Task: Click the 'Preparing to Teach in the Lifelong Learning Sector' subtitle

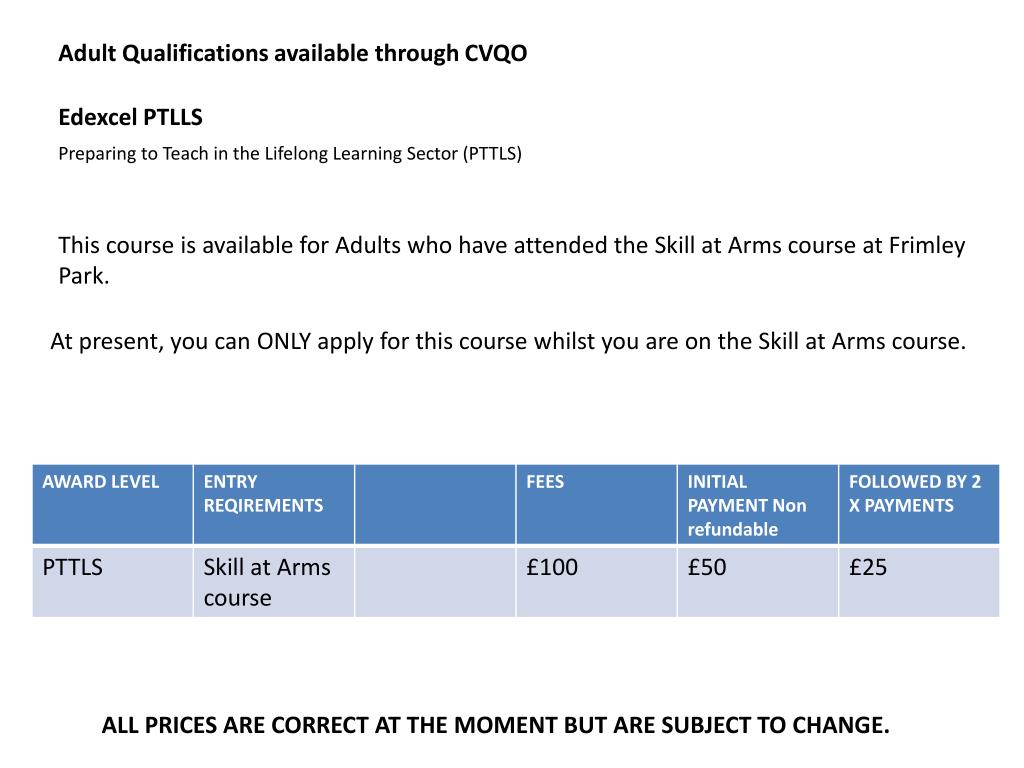Action: click(x=290, y=154)
